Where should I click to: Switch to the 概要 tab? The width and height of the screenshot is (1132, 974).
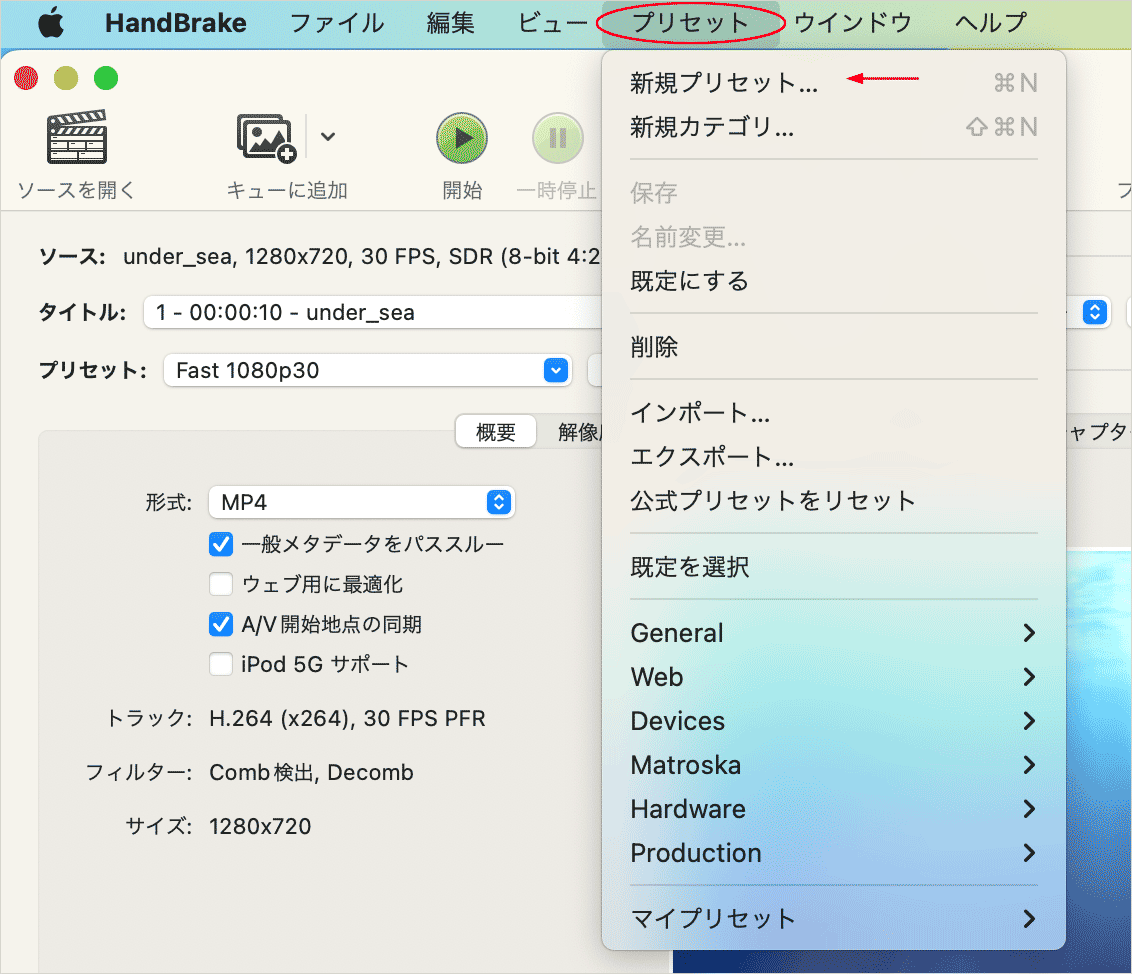pyautogui.click(x=496, y=432)
